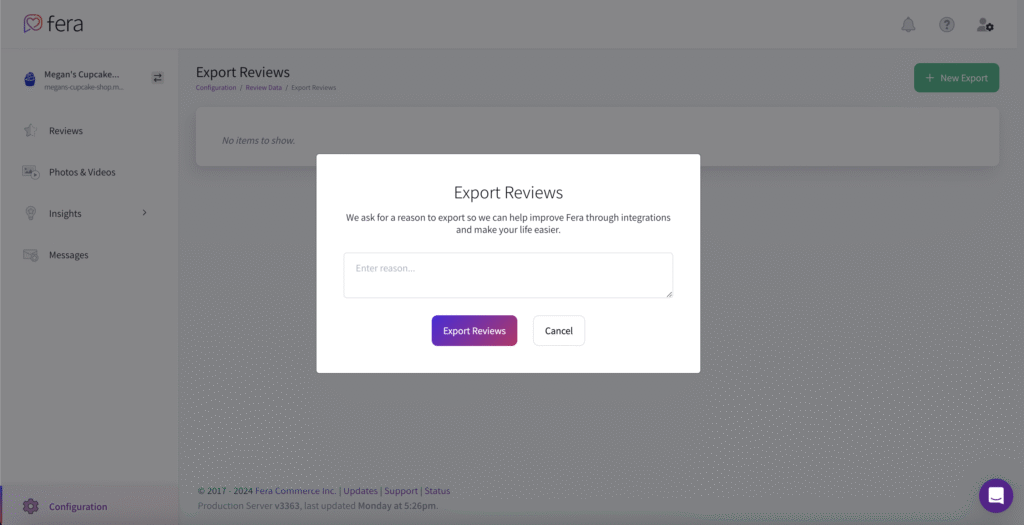
Task: Expand the Insights submenu chevron
Action: (x=144, y=213)
